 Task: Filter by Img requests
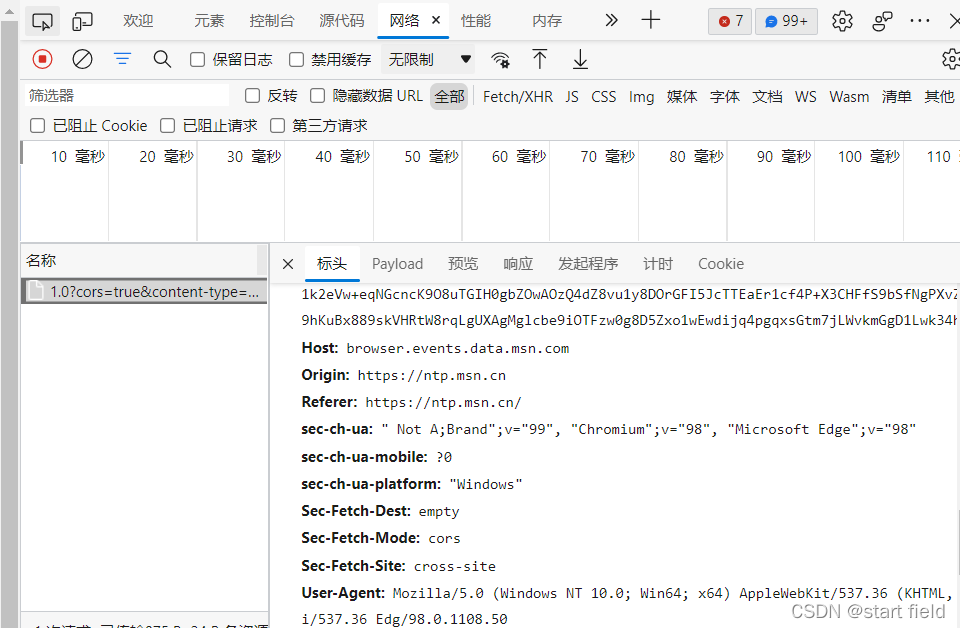click(641, 97)
